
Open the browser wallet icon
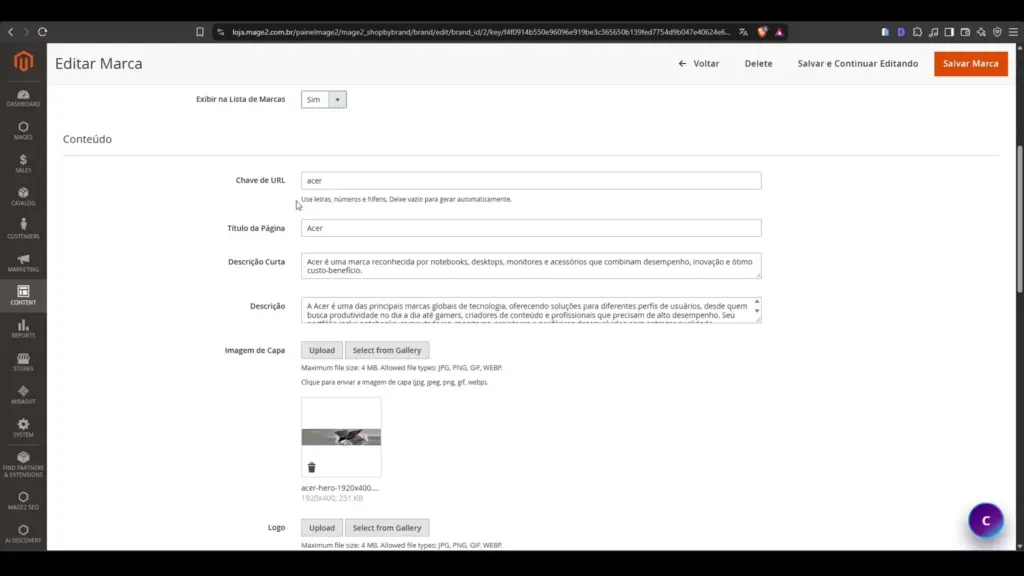point(965,32)
